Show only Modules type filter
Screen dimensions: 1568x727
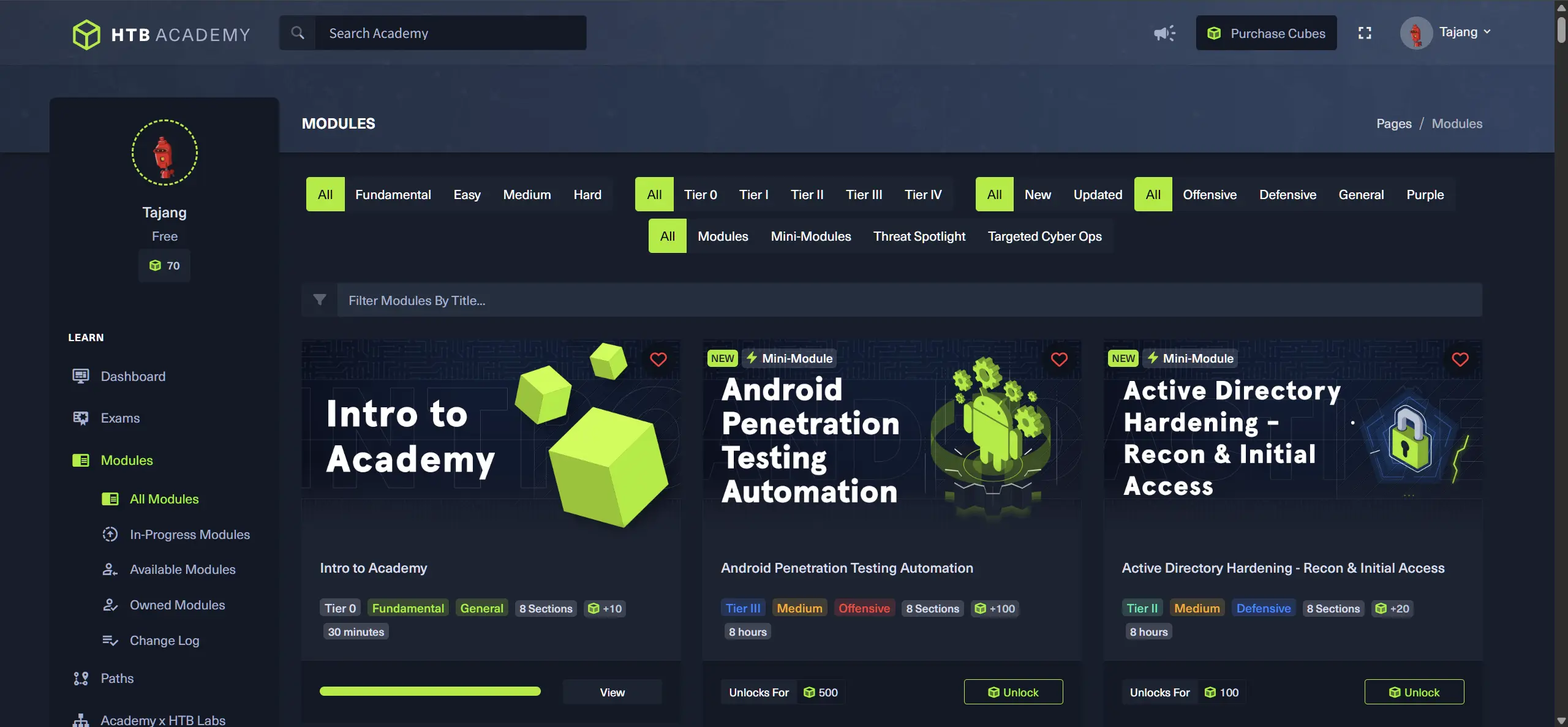click(x=723, y=236)
